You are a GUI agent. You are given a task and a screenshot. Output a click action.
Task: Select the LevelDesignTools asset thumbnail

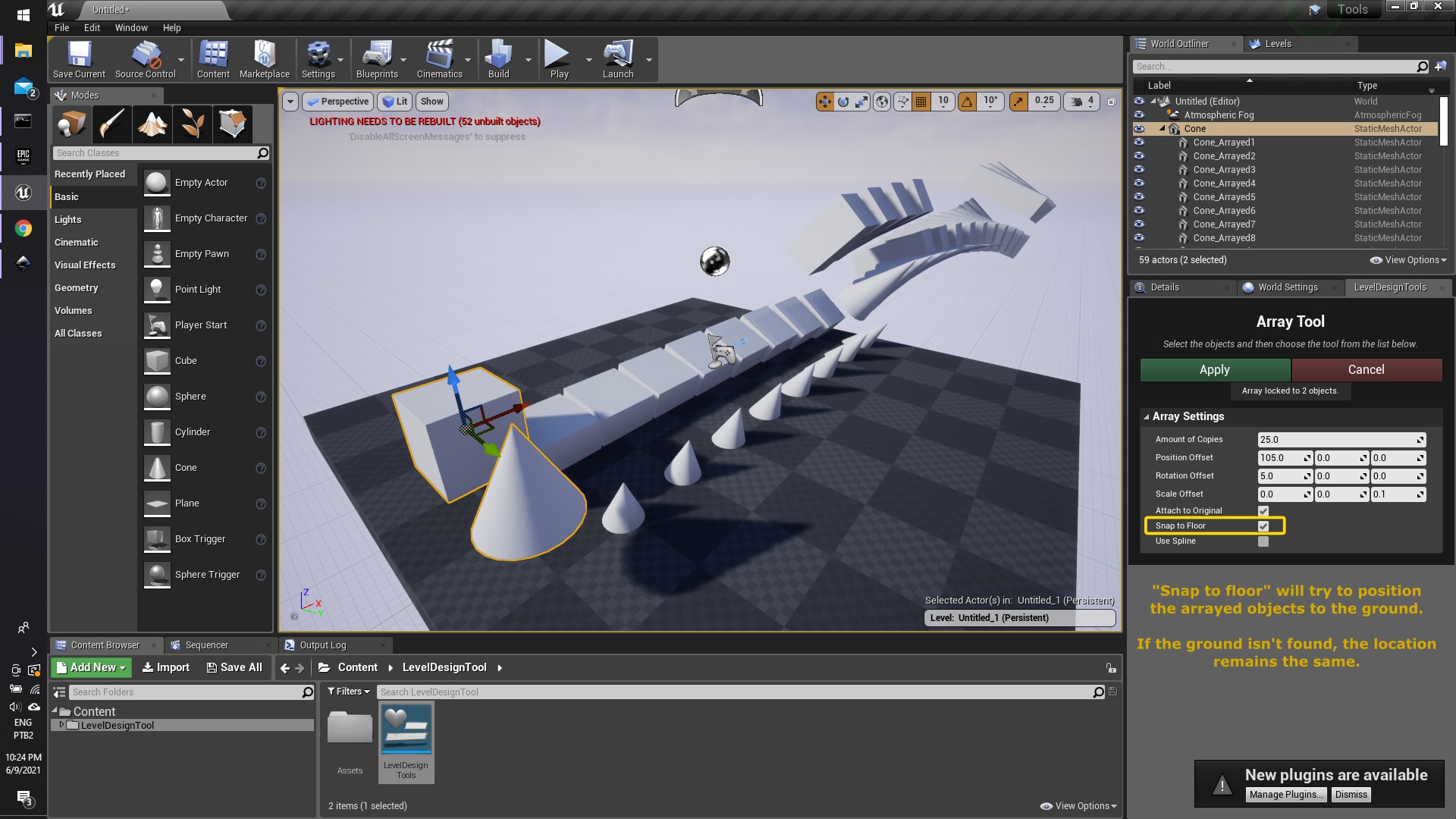tap(406, 730)
